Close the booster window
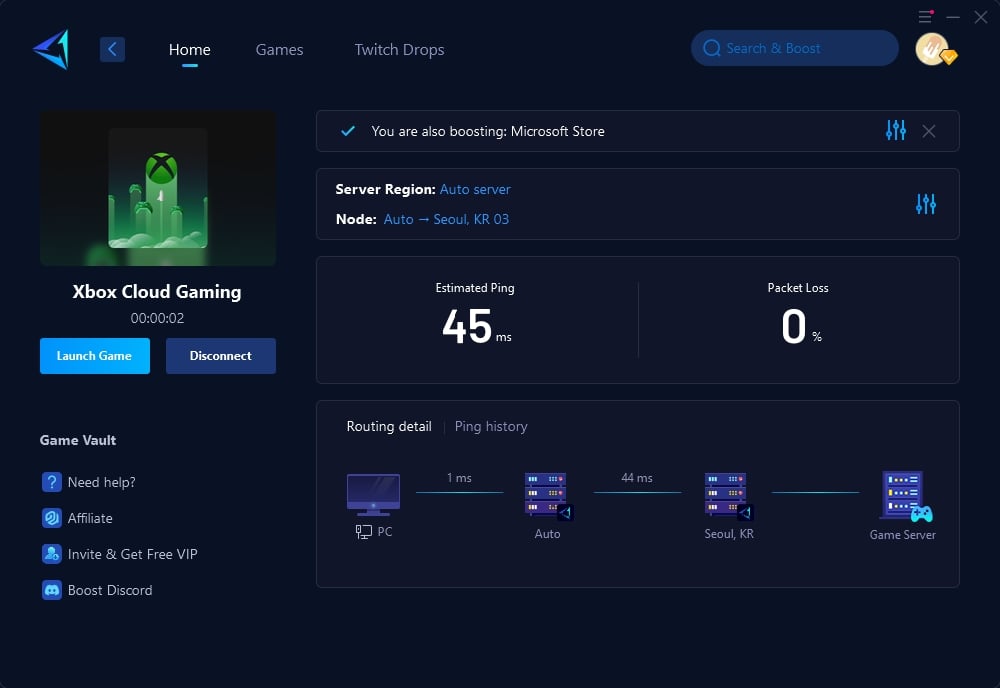This screenshot has height=688, width=1000. point(981,17)
